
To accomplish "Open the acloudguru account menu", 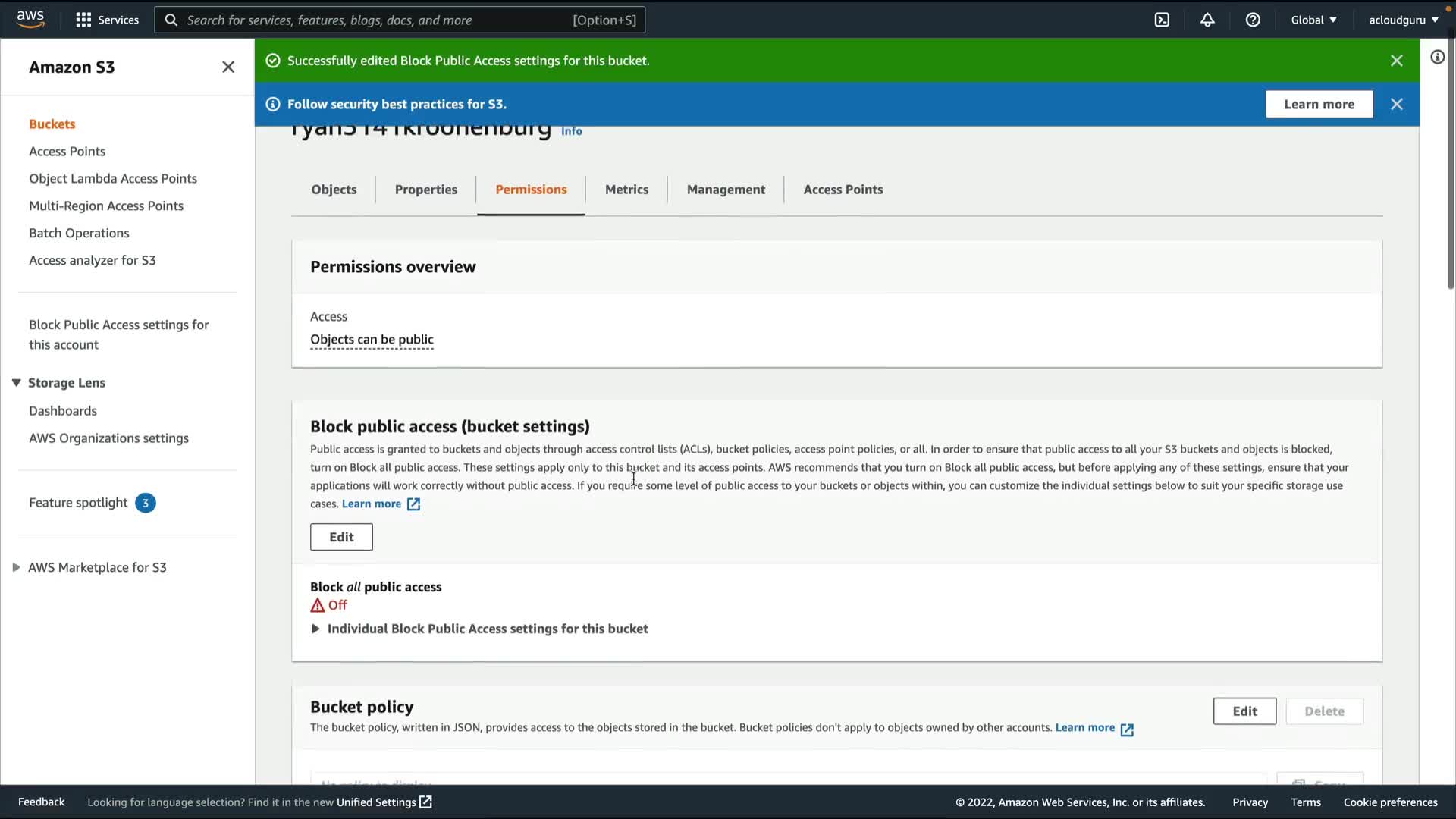I will (x=1403, y=20).
